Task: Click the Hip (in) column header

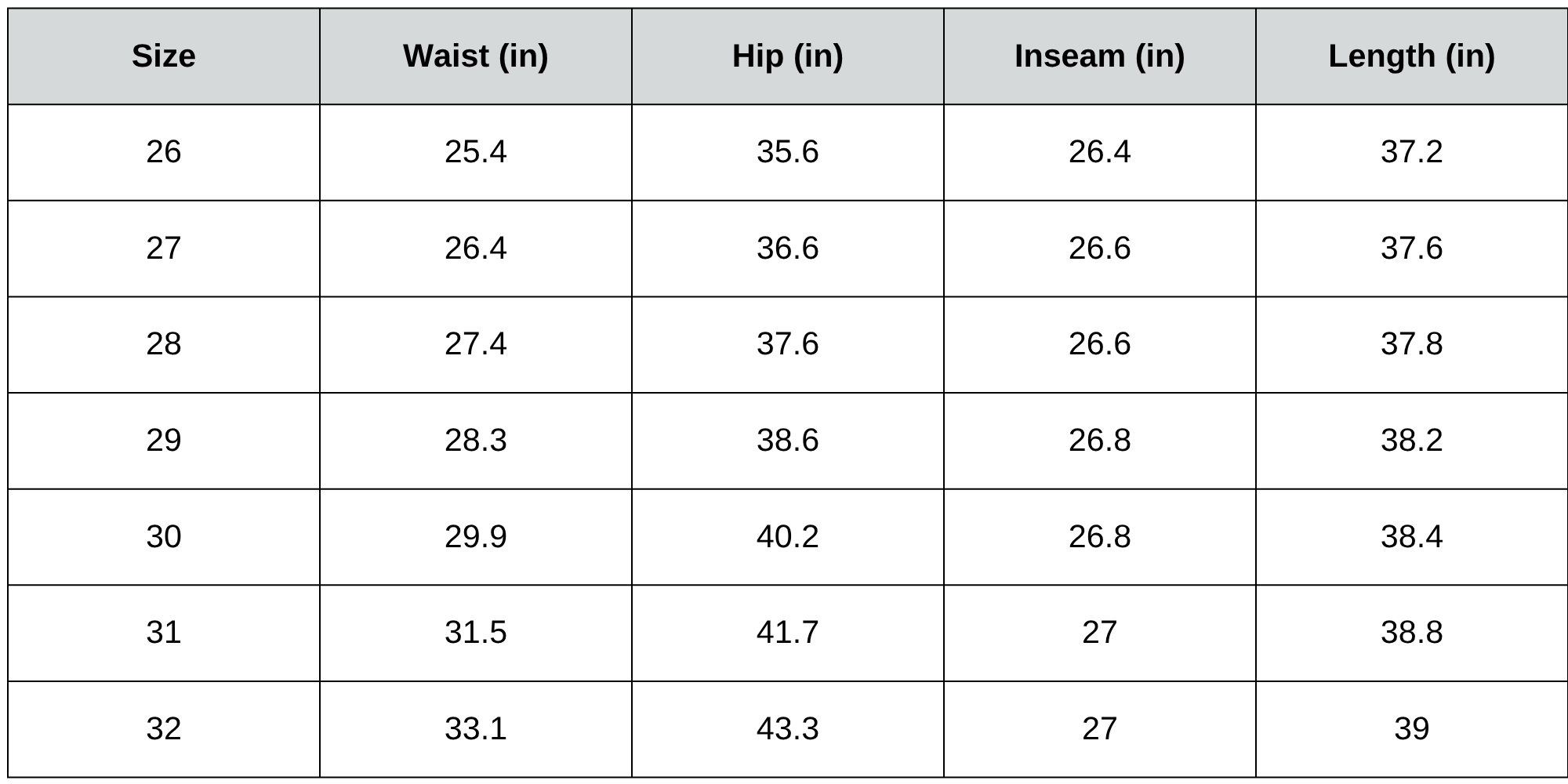Action: click(787, 56)
